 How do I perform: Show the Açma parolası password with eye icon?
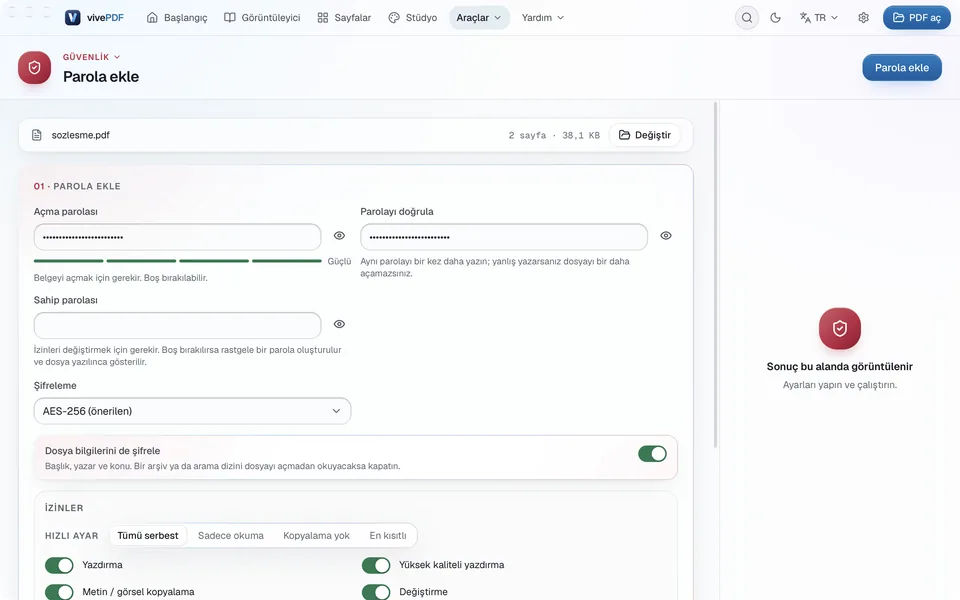click(339, 236)
